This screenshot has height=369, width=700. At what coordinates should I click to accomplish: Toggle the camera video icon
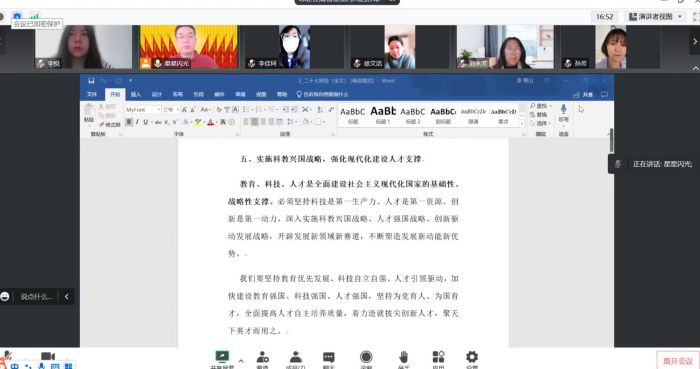coord(48,356)
